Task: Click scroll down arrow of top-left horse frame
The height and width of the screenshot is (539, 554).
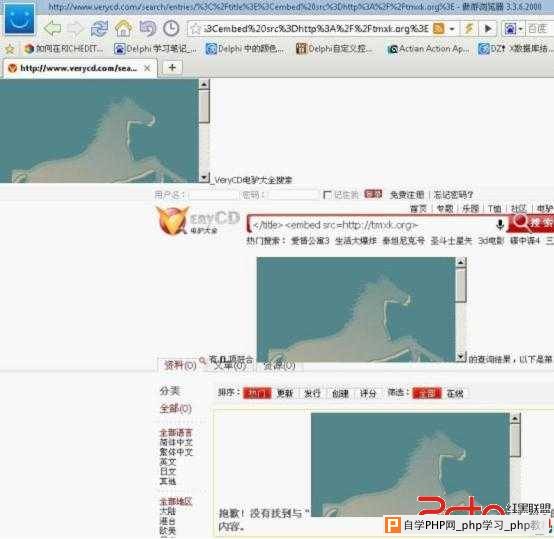Action: [204, 177]
